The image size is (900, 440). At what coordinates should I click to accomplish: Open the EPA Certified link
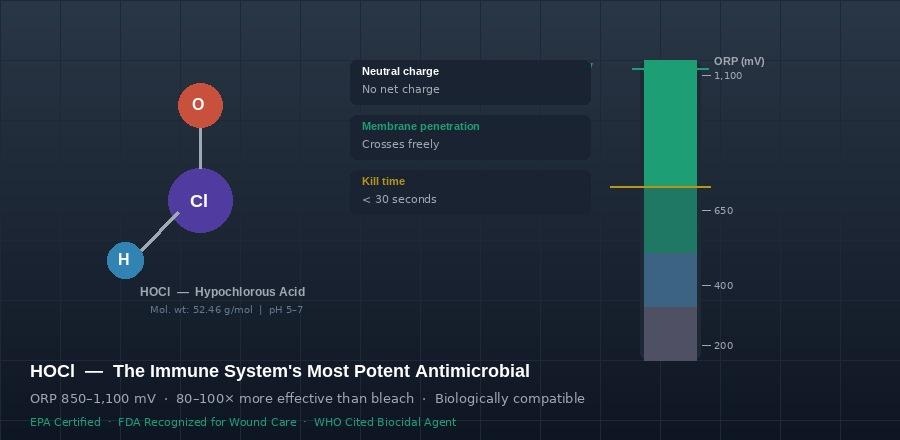65,422
